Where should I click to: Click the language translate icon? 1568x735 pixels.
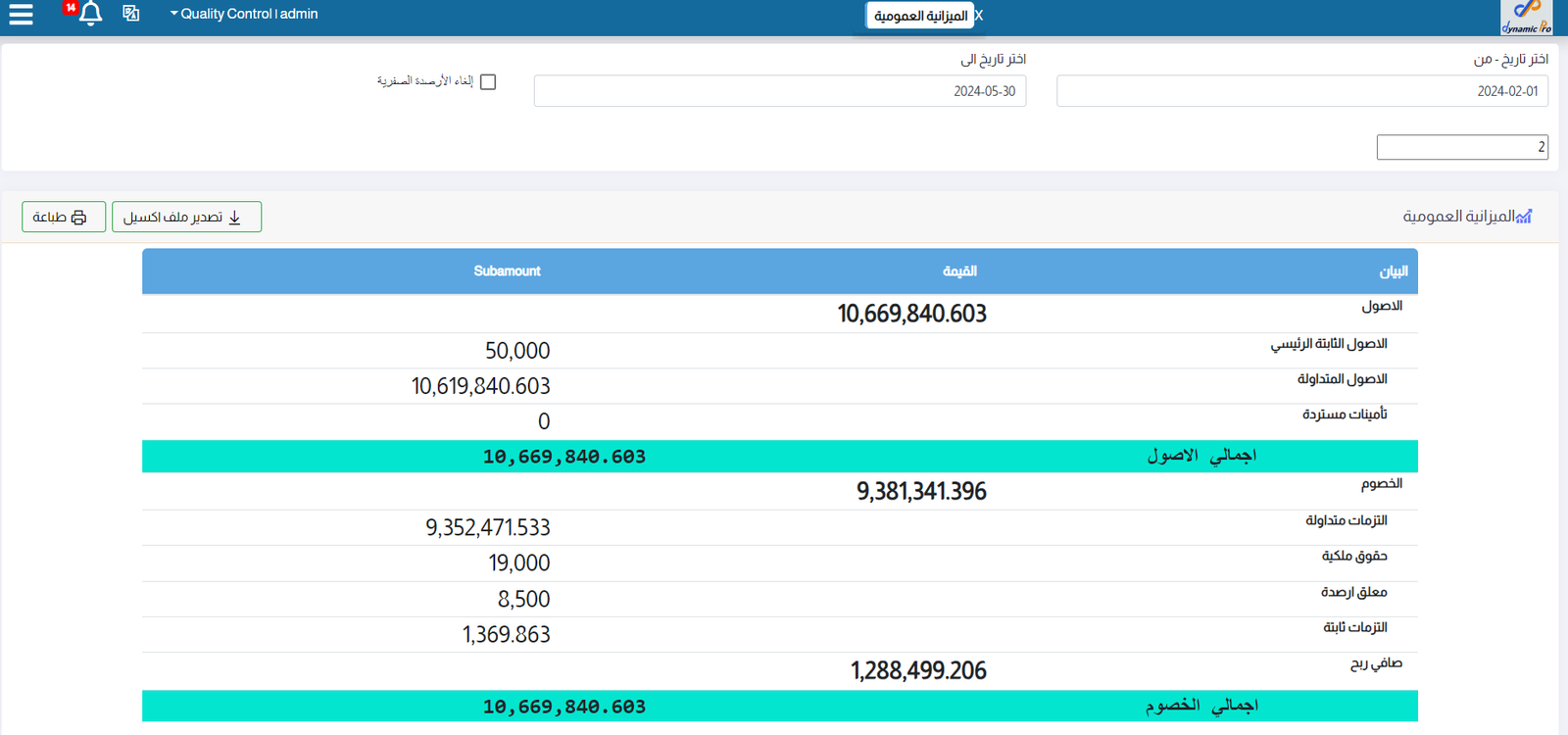point(131,14)
